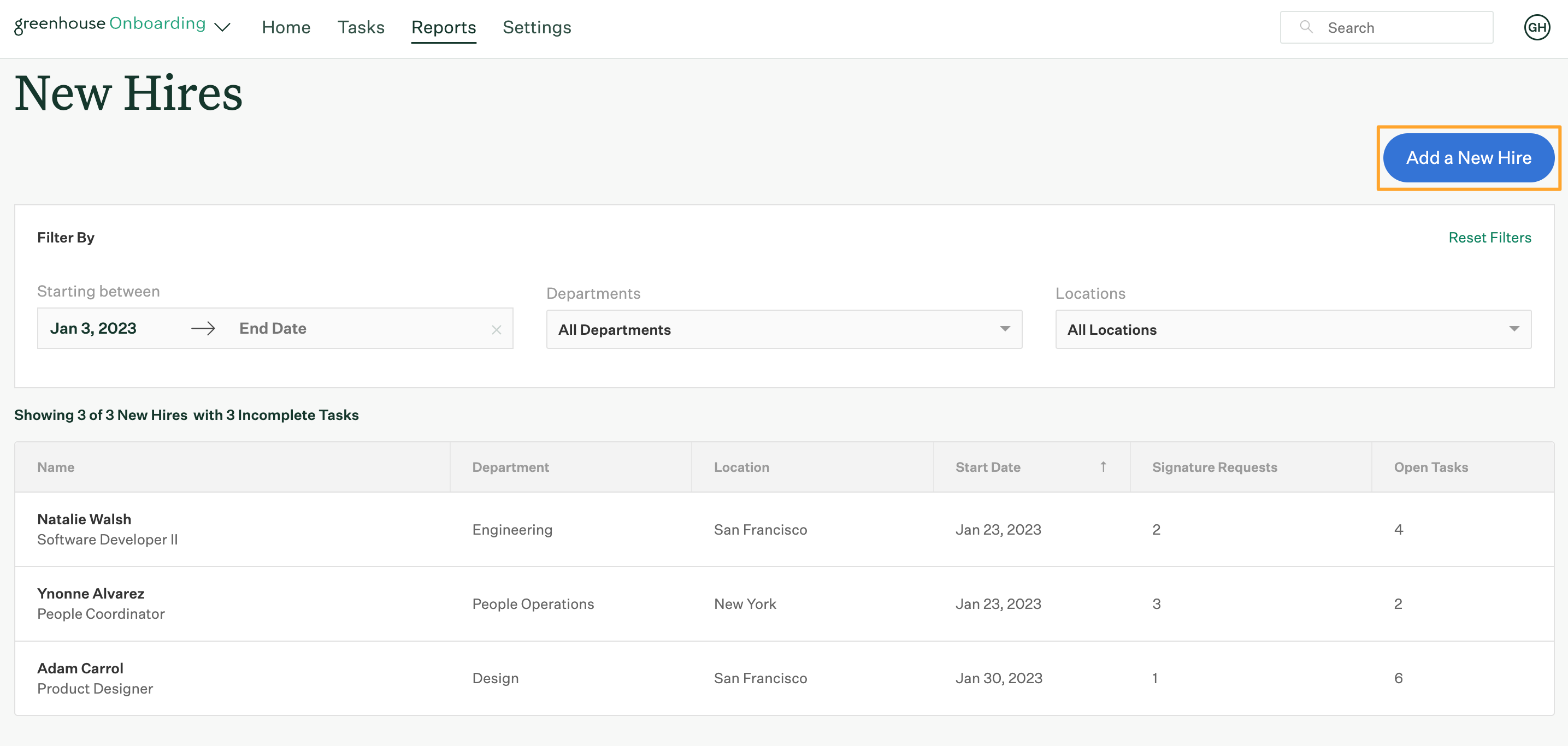Open the Tasks tab

pyautogui.click(x=361, y=27)
